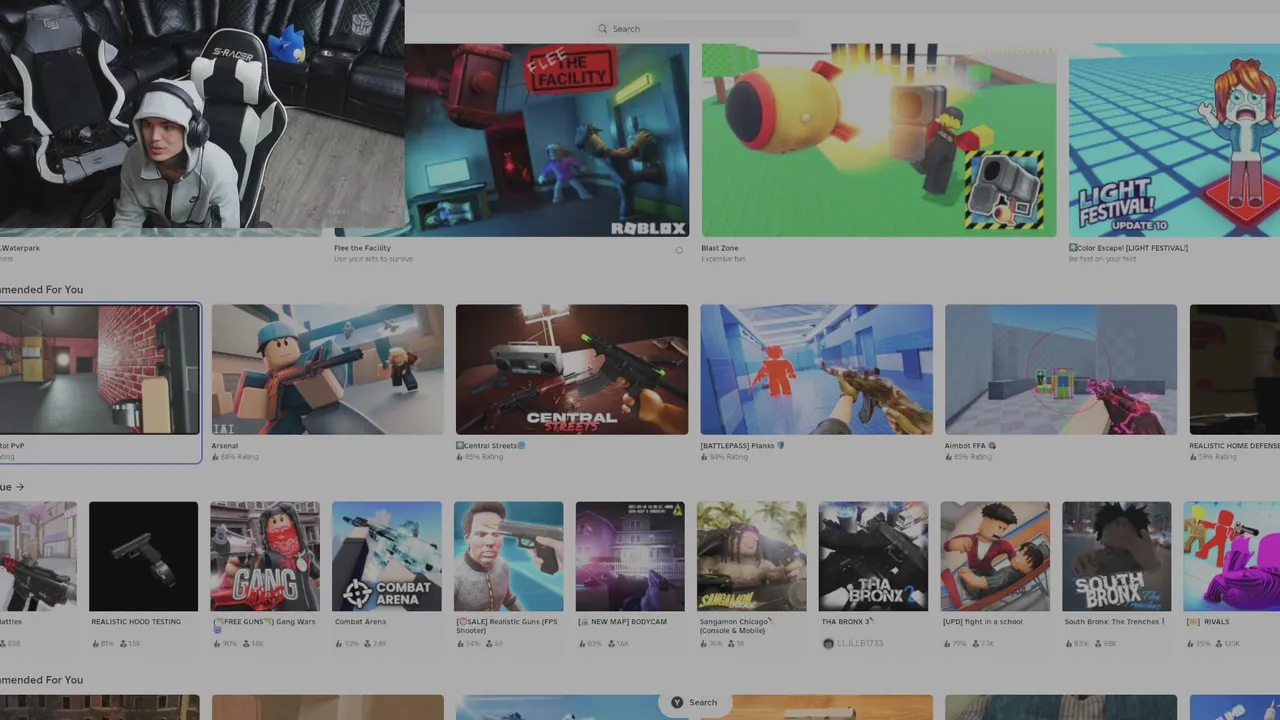This screenshot has height=720, width=1280.
Task: Open the [BATTLEPASS] Planks game thumbnail
Action: (816, 369)
